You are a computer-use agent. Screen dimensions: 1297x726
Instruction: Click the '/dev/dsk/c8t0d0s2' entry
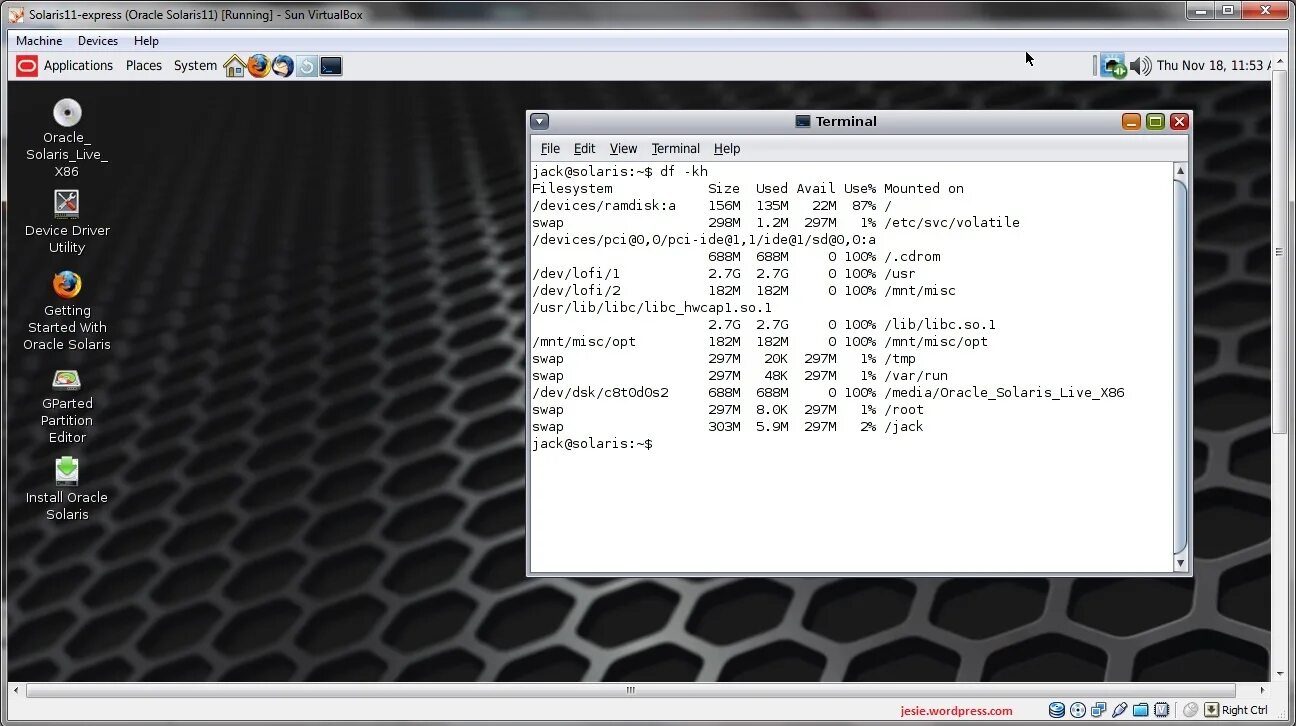[600, 393]
